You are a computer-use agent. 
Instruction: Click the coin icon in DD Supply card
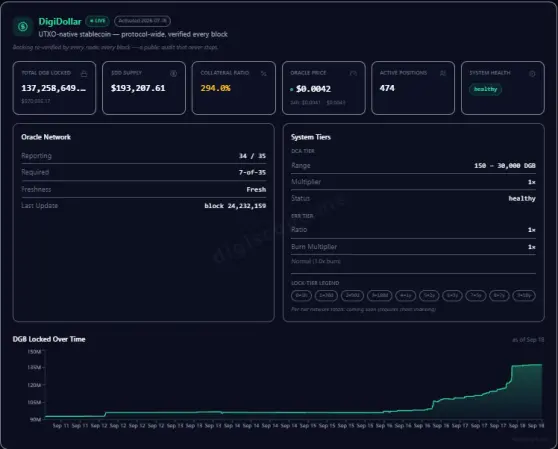coord(173,73)
